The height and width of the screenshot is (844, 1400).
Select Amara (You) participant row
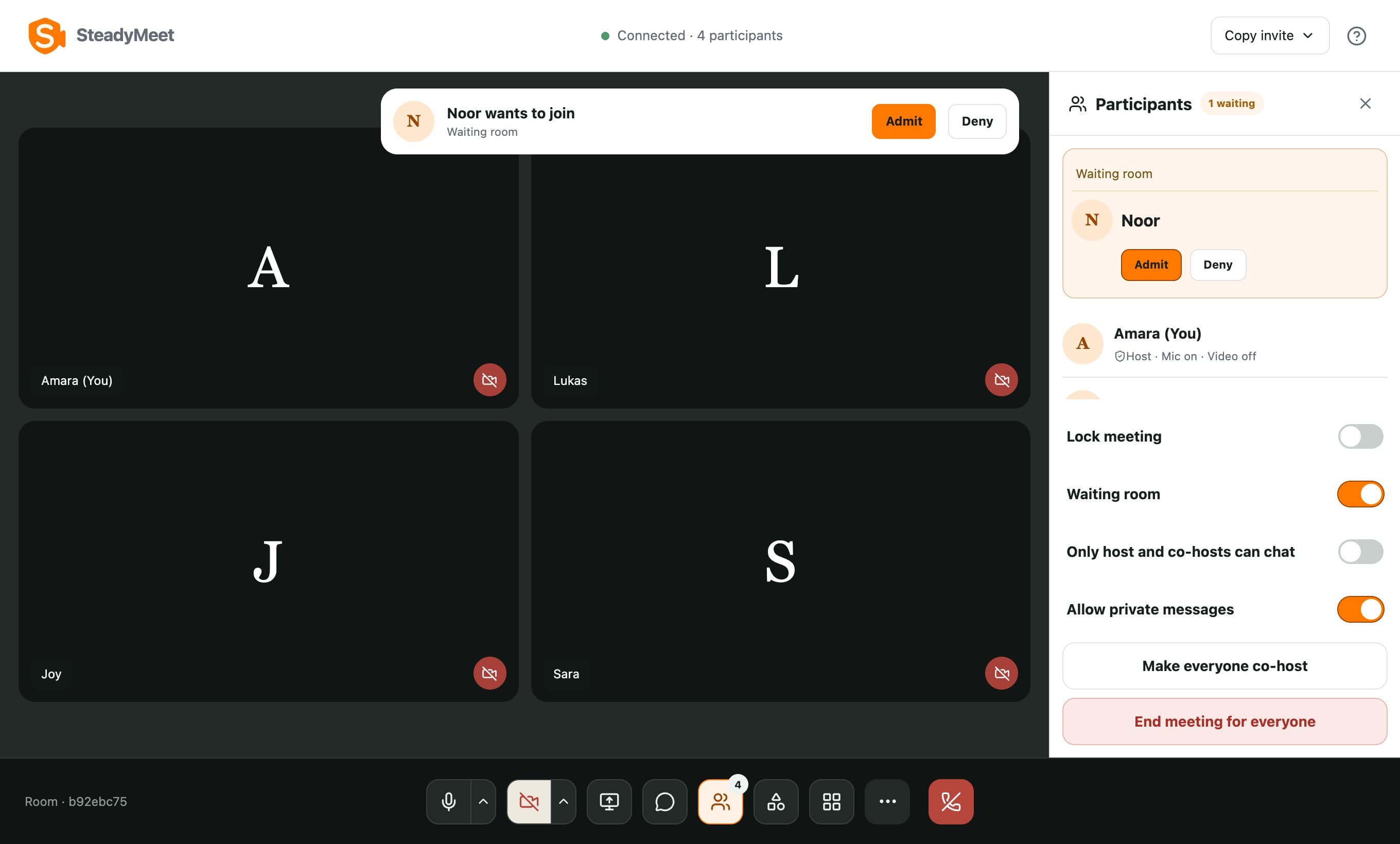pos(1224,344)
